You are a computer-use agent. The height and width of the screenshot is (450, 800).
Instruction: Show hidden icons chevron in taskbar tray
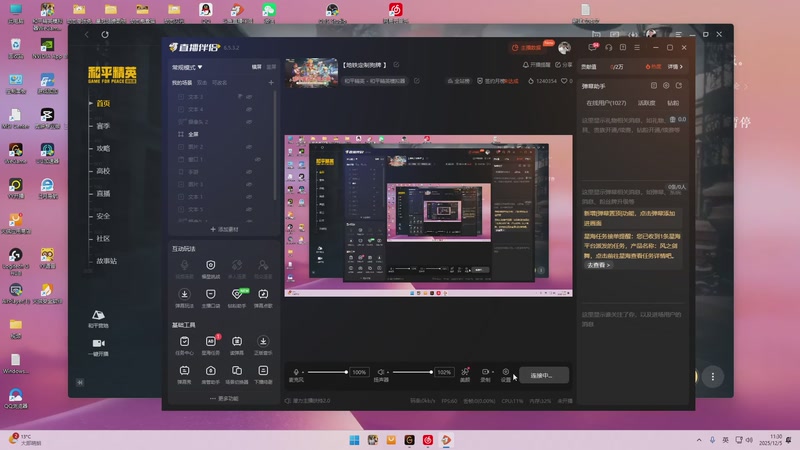pyautogui.click(x=698, y=440)
